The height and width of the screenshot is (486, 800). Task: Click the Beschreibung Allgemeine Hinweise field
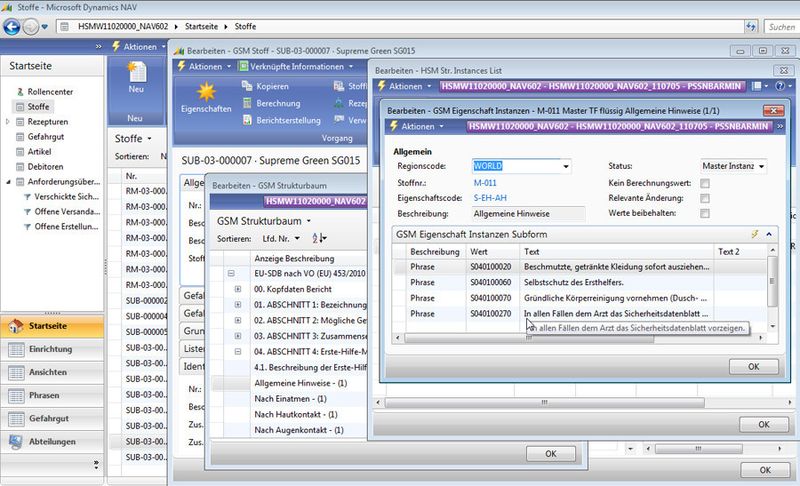point(529,214)
